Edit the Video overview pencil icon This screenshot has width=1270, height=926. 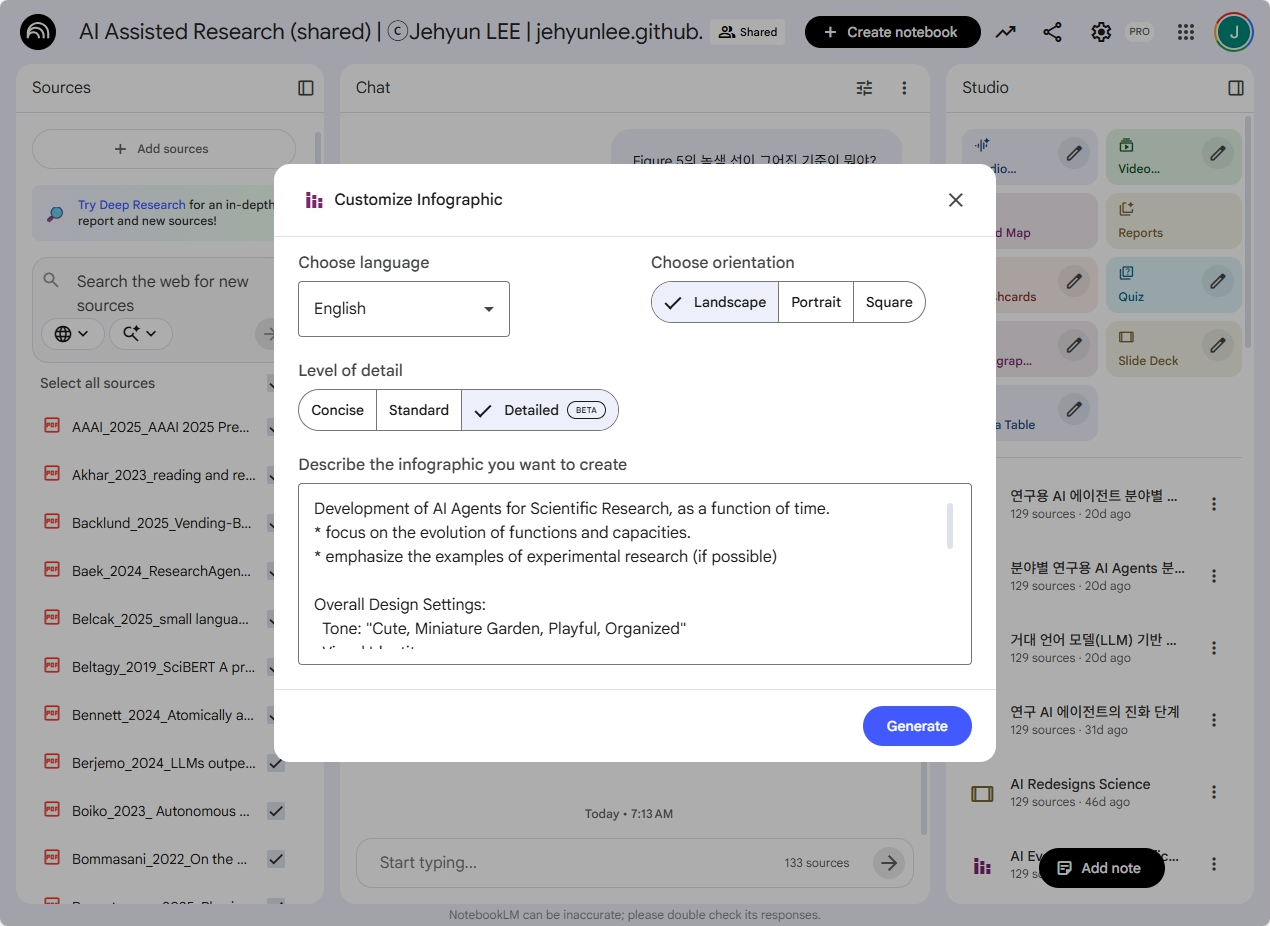(x=1217, y=154)
